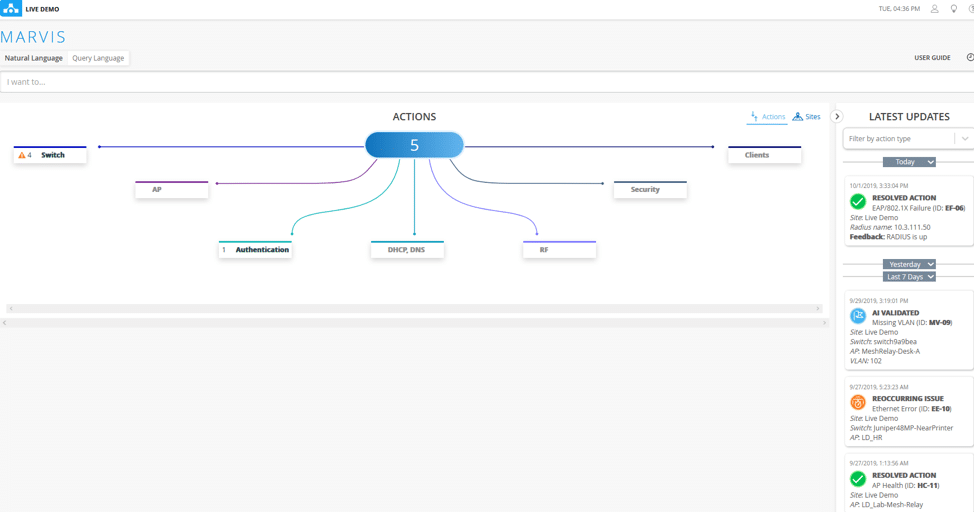Open the user account profile icon

coord(935,9)
